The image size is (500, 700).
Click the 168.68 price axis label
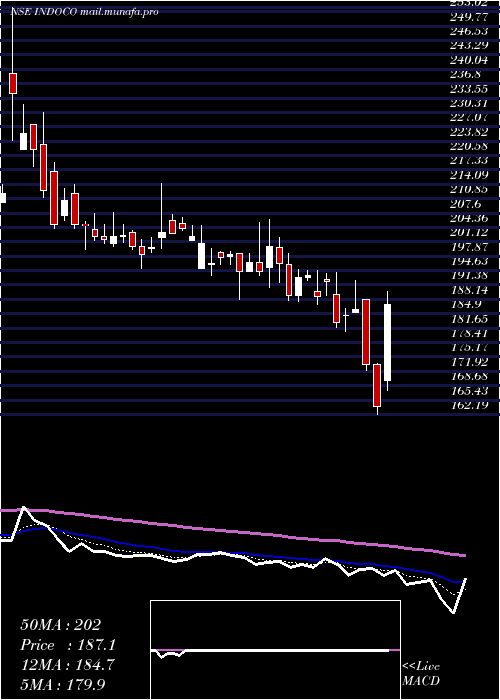click(x=471, y=375)
